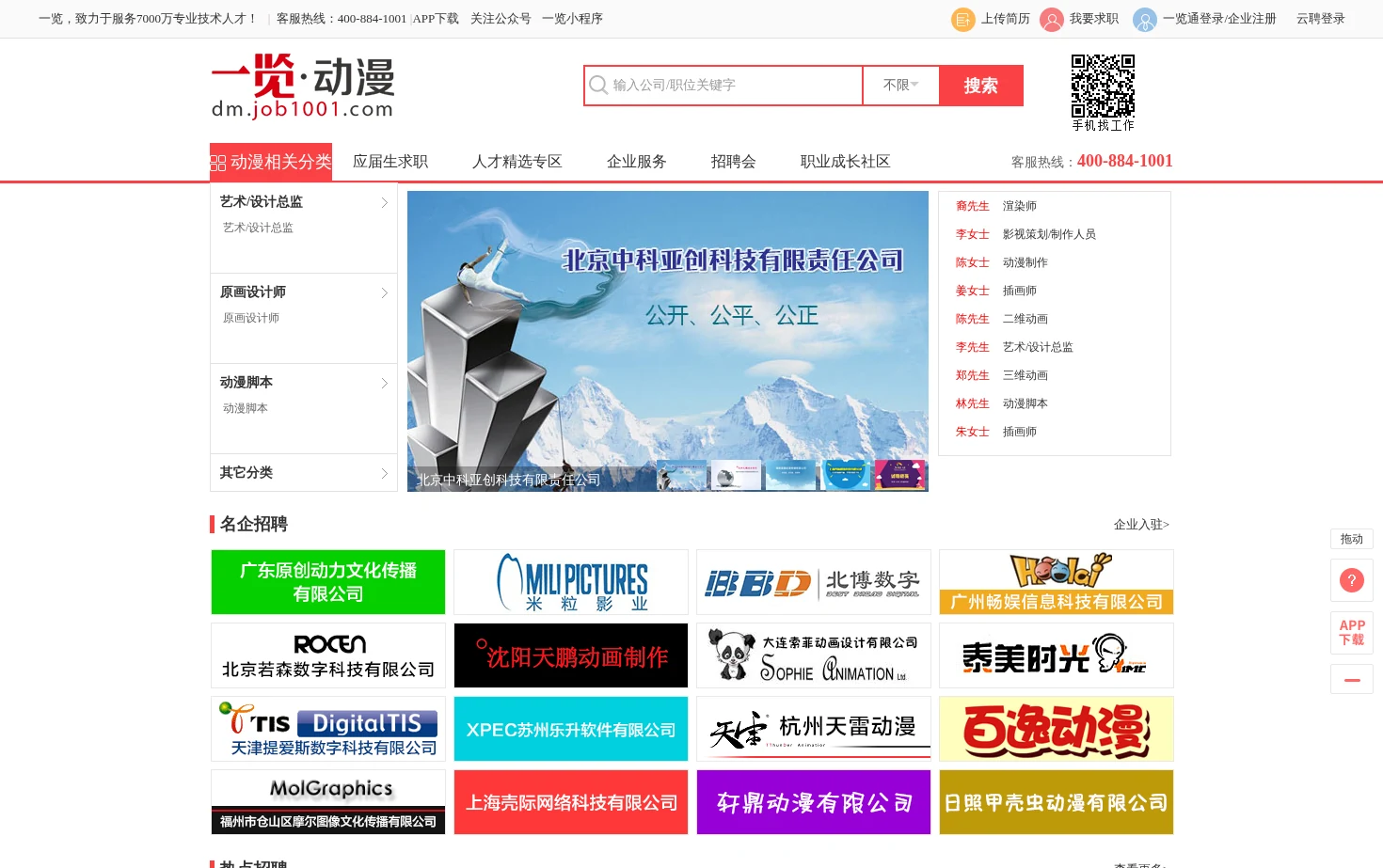Click the red question mark help icon
This screenshot has width=1383, height=868.
coord(1352,580)
